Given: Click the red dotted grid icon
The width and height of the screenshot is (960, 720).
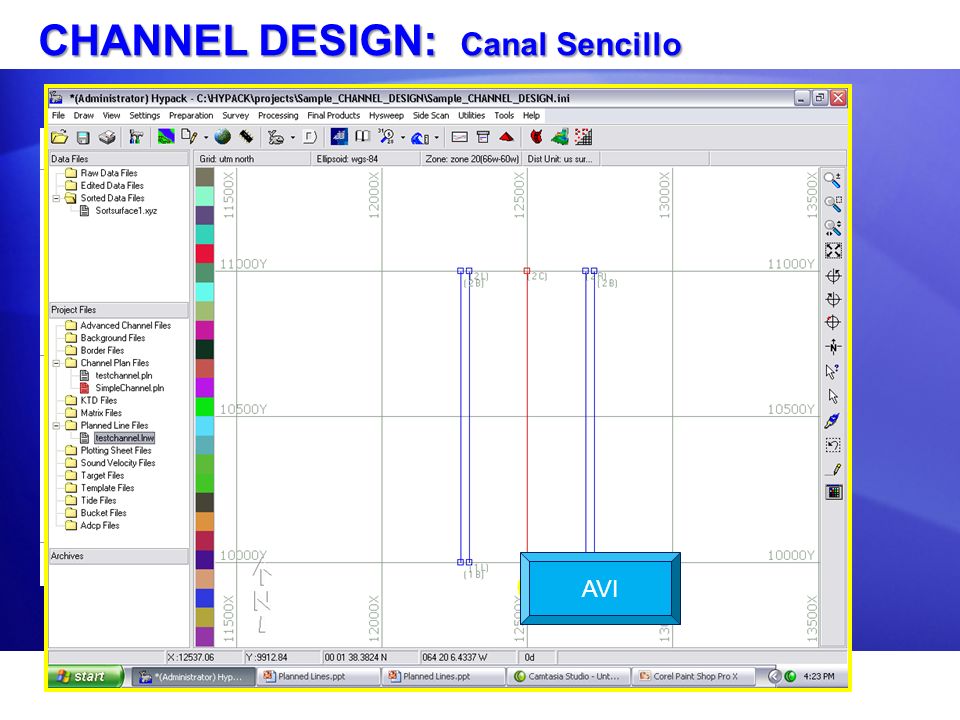Looking at the screenshot, I should coord(583,137).
